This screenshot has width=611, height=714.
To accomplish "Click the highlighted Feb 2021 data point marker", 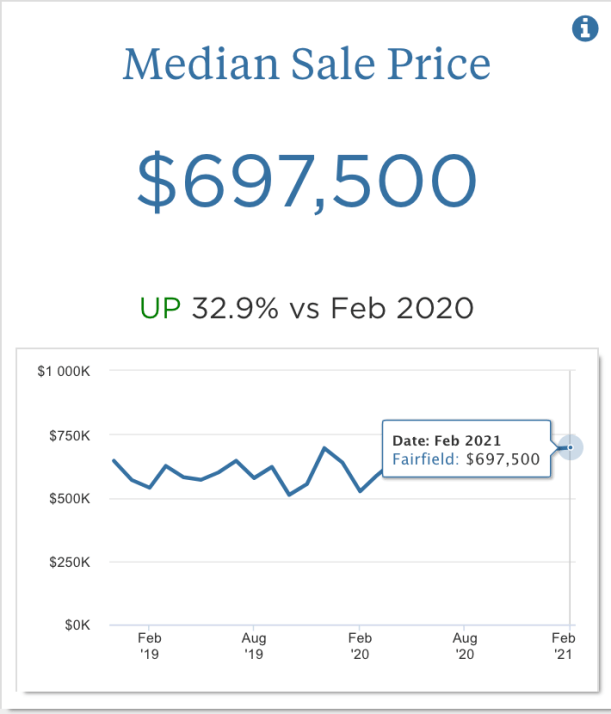I will [570, 447].
